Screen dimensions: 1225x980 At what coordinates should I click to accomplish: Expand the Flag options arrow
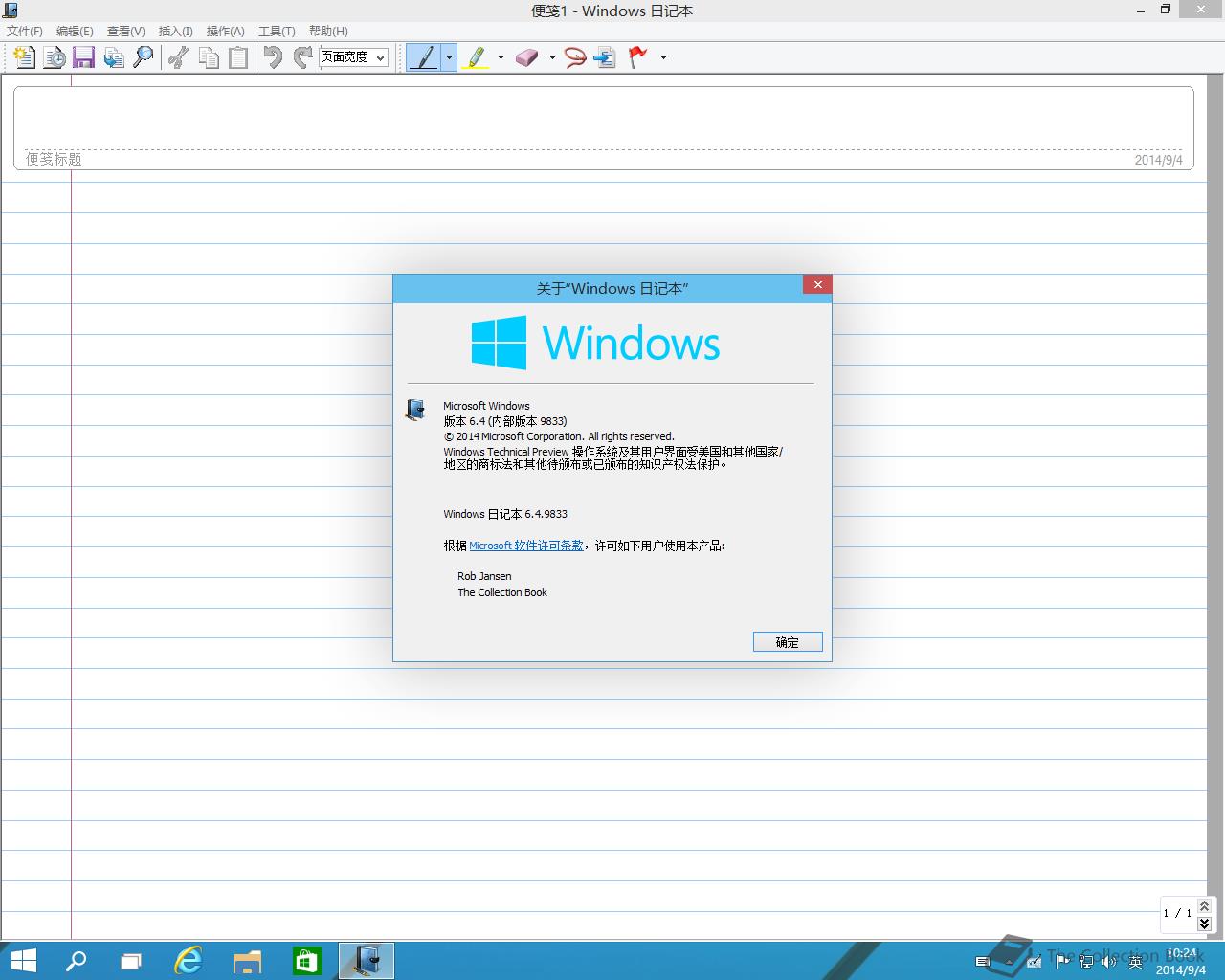coord(663,57)
